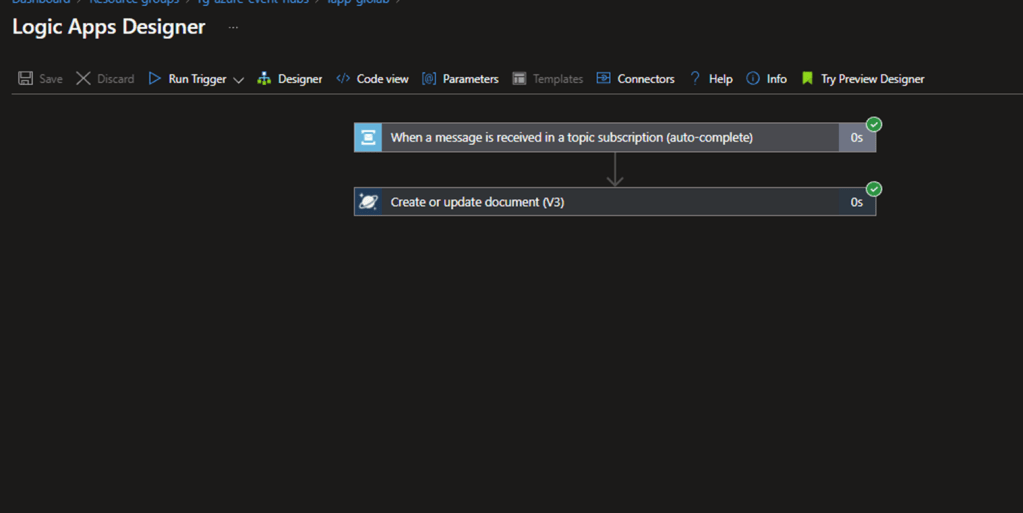
Task: Expand the topic subscription trigger step
Action: [571, 138]
